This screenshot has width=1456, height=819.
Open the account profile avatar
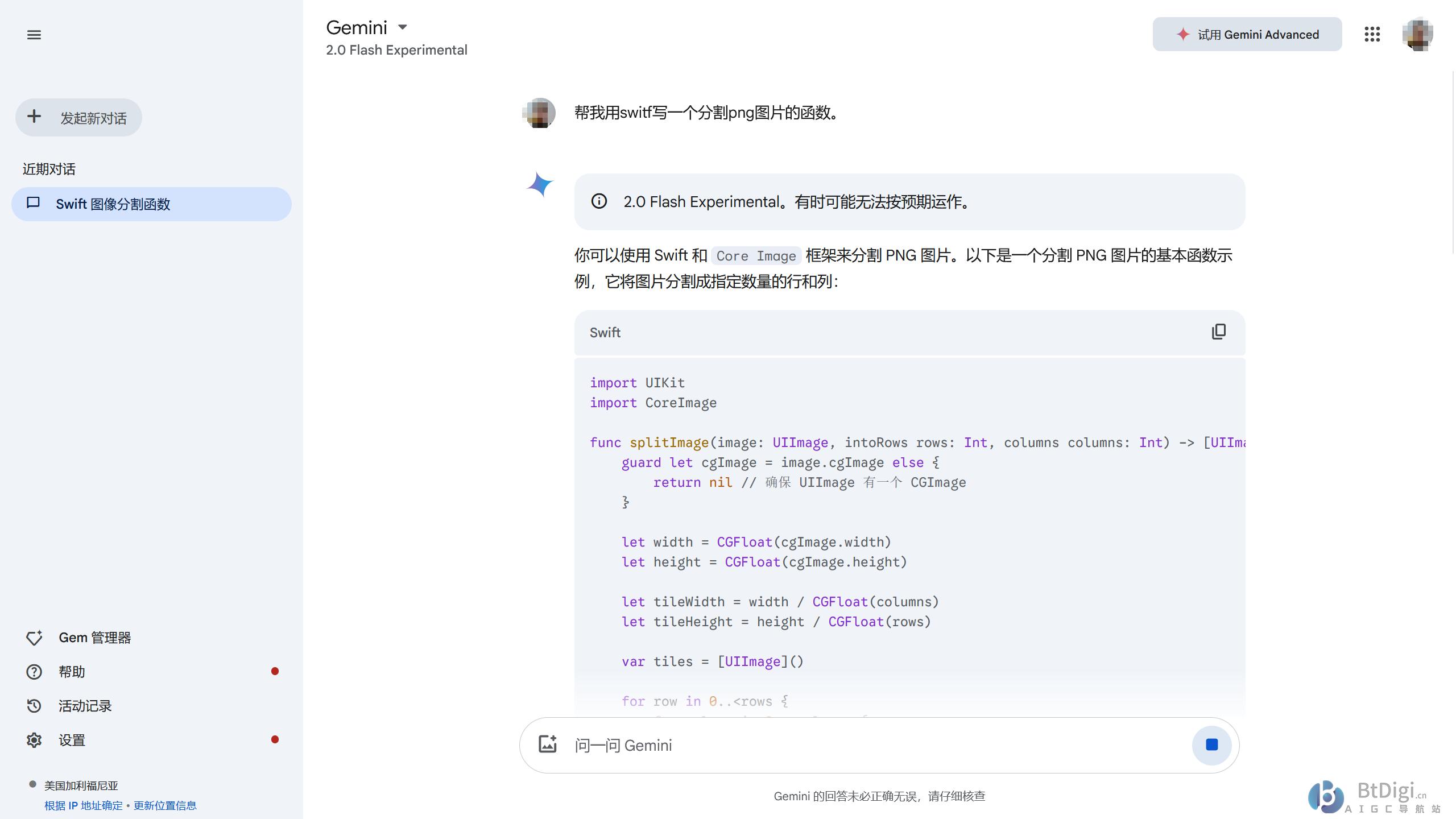pyautogui.click(x=1417, y=35)
